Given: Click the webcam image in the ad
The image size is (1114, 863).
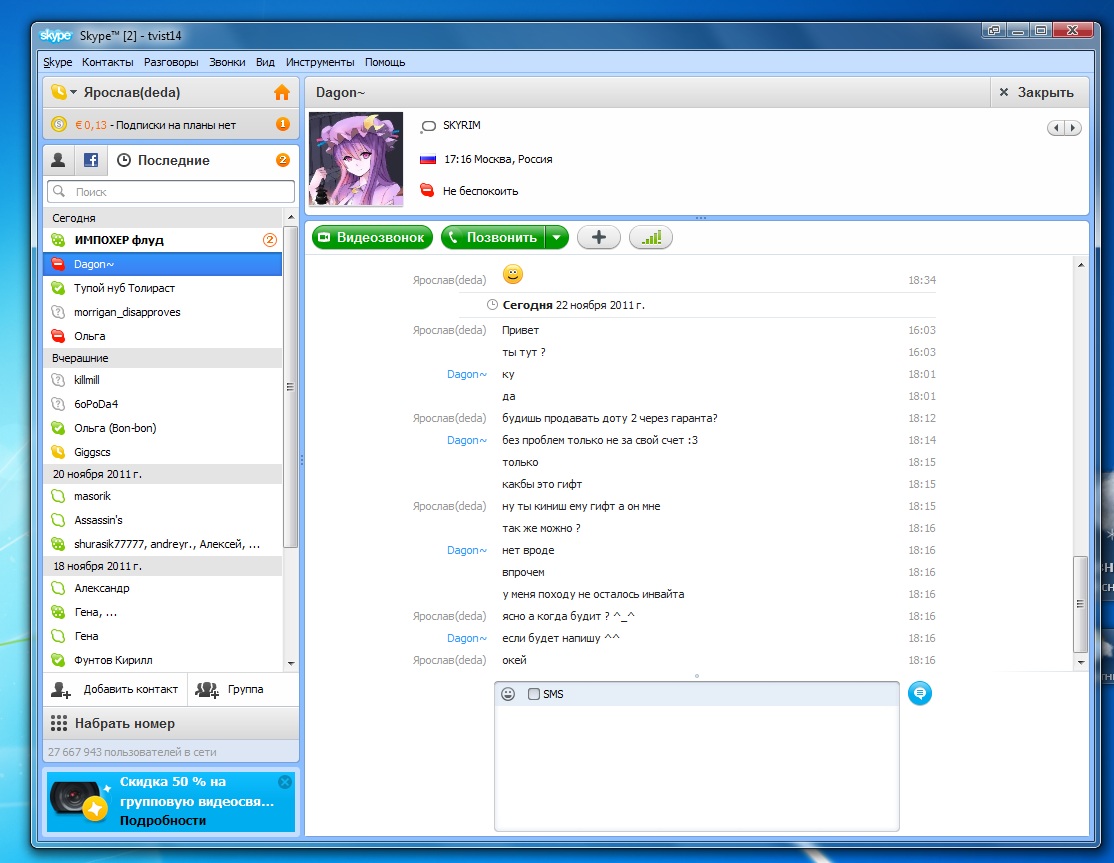Looking at the screenshot, I should point(80,800).
